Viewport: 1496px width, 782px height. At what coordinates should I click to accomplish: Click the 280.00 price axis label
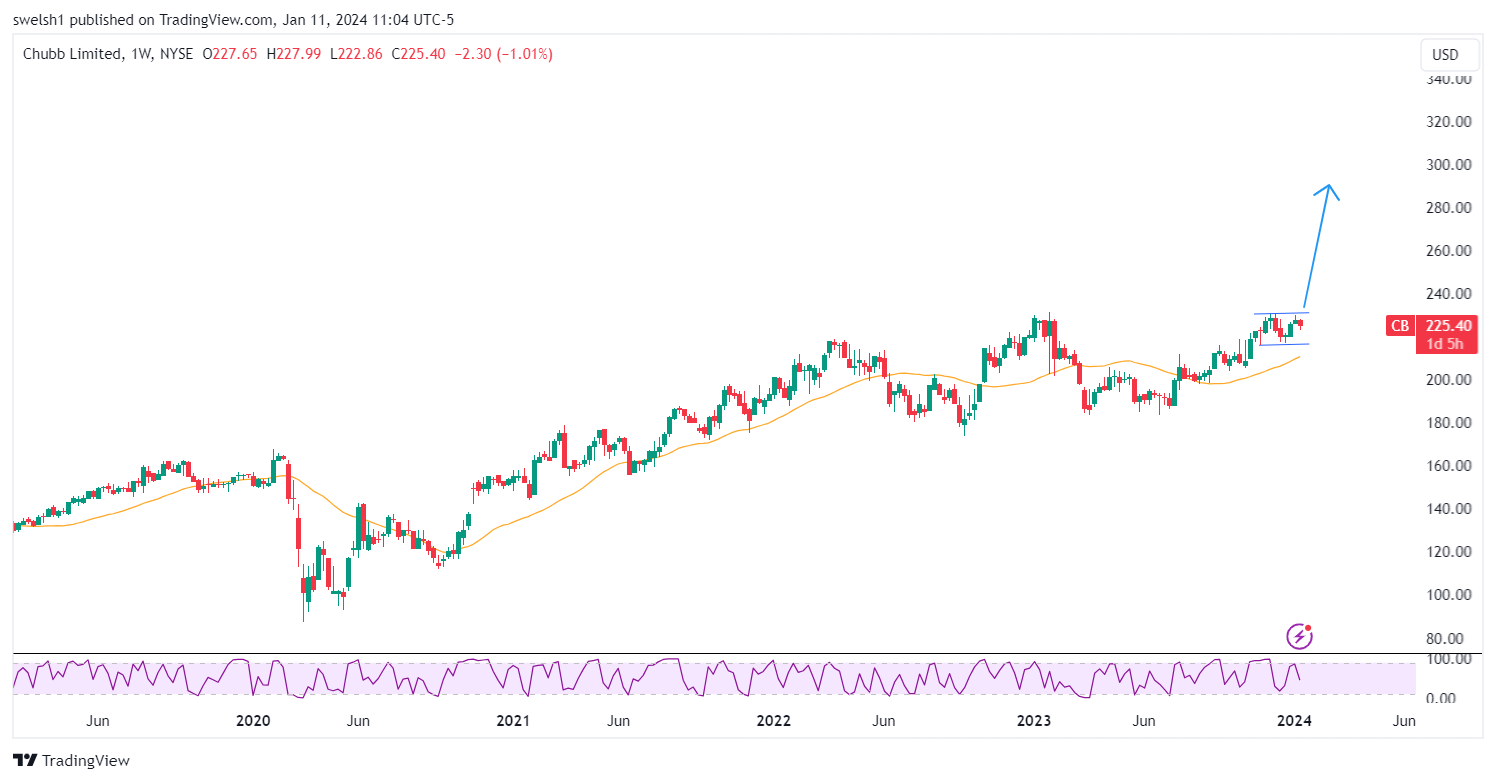tap(1449, 208)
